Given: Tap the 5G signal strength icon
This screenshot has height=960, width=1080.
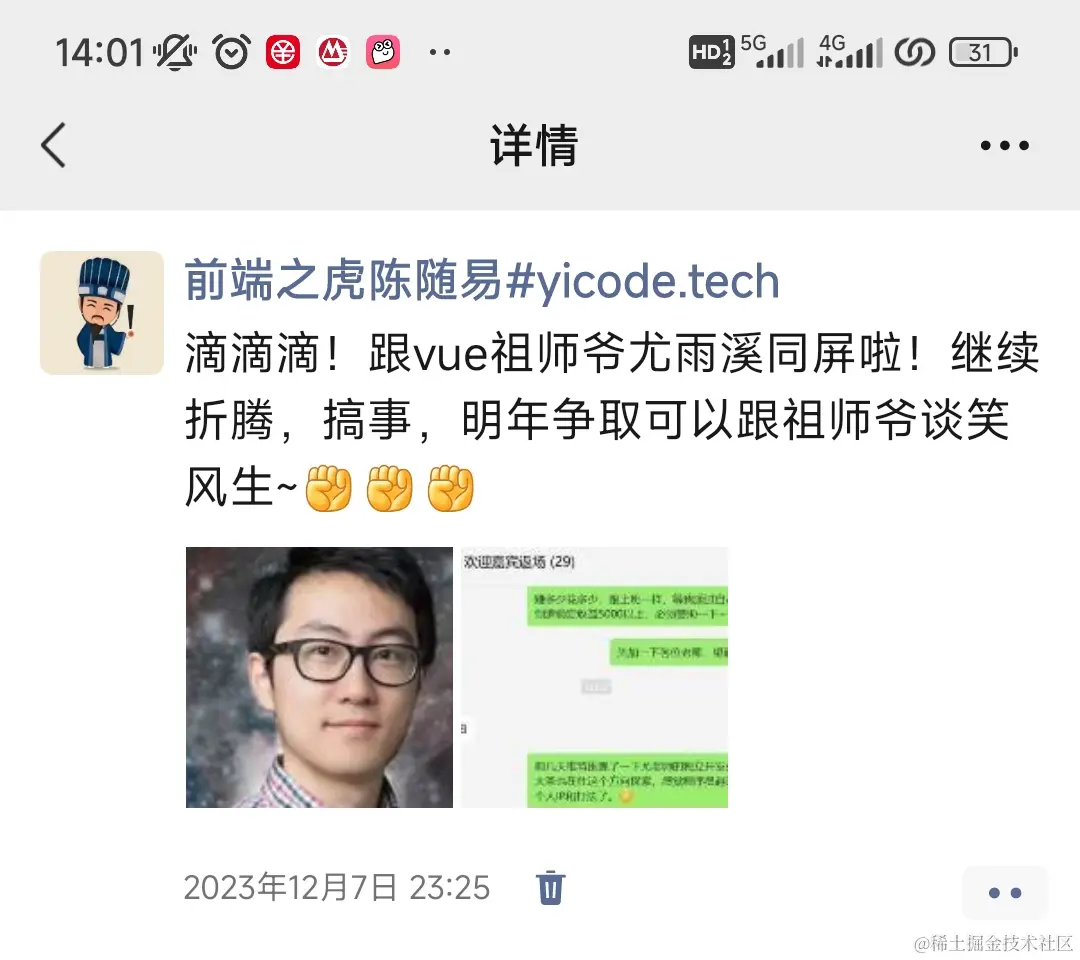Looking at the screenshot, I should click(x=772, y=52).
